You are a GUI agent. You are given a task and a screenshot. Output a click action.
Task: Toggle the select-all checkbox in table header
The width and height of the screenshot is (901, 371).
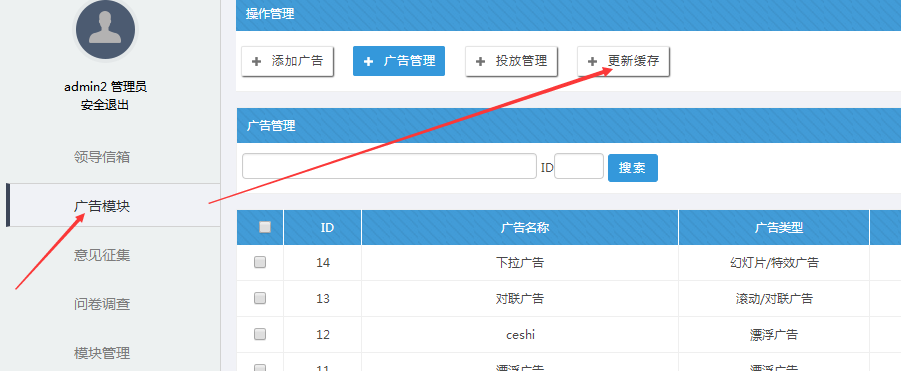coord(265,227)
